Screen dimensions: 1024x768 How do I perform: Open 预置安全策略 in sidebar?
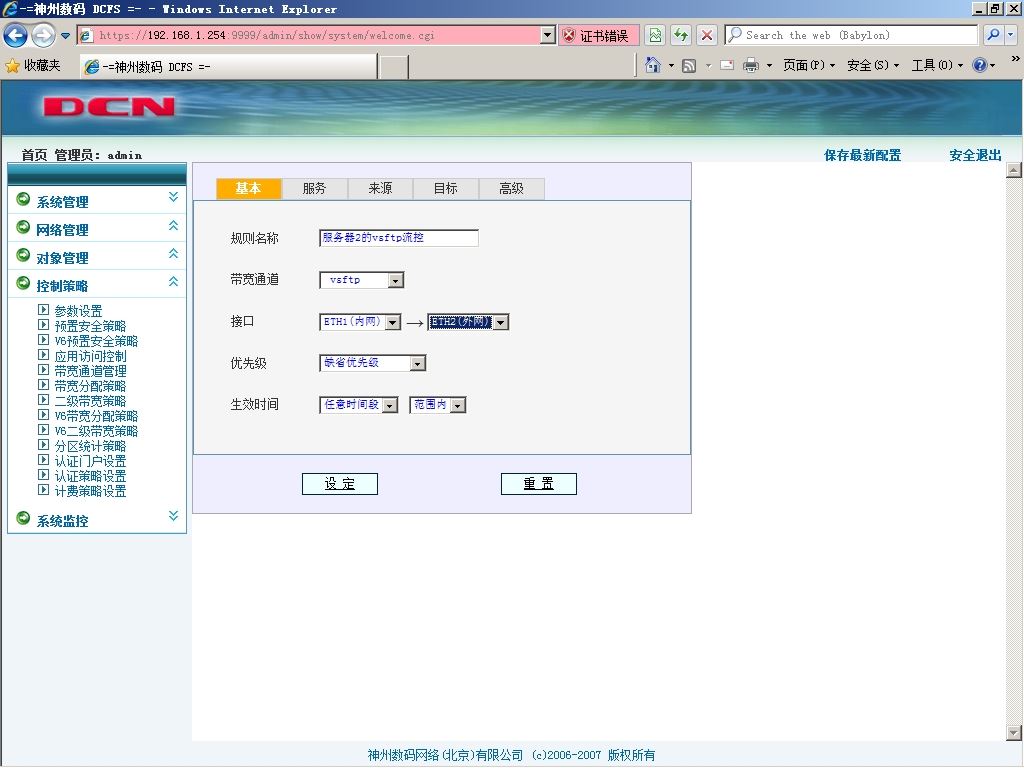point(90,325)
